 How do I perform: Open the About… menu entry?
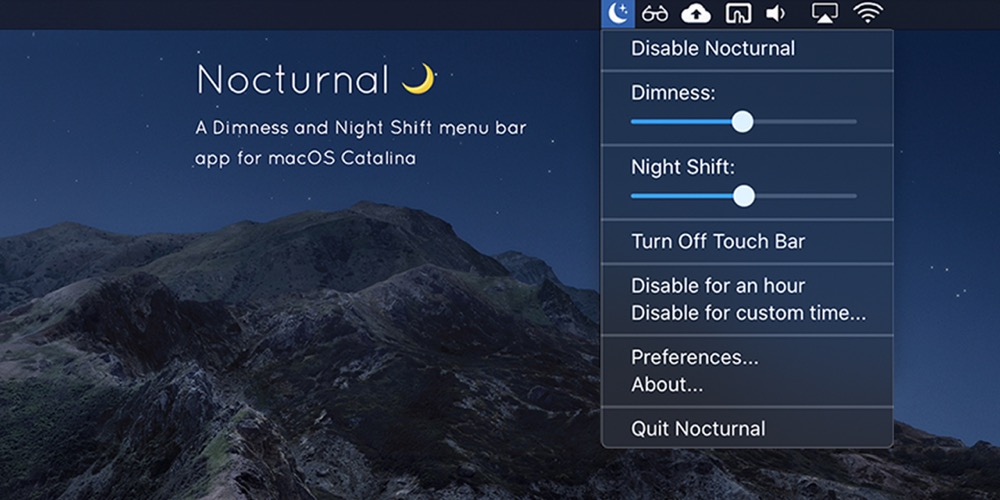tap(666, 384)
